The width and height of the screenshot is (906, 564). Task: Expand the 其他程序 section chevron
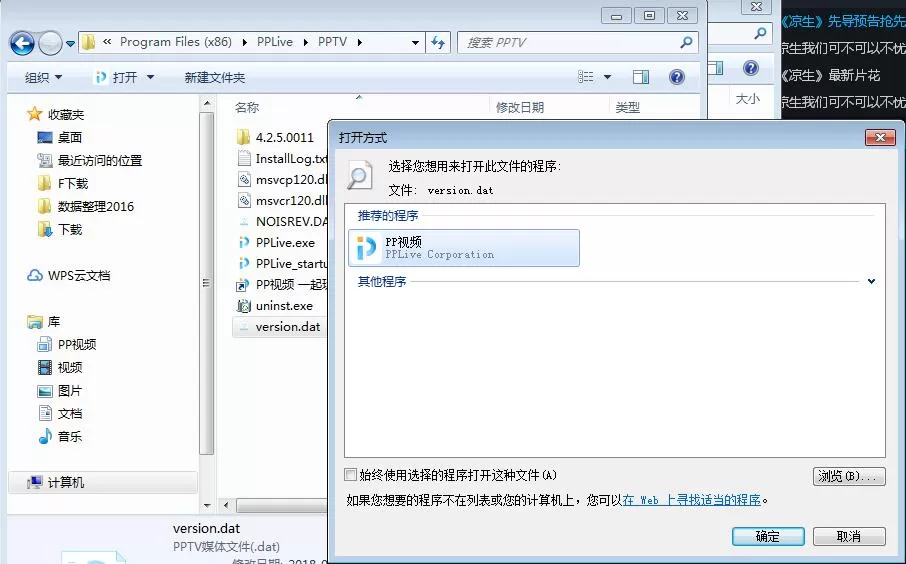pyautogui.click(x=871, y=281)
